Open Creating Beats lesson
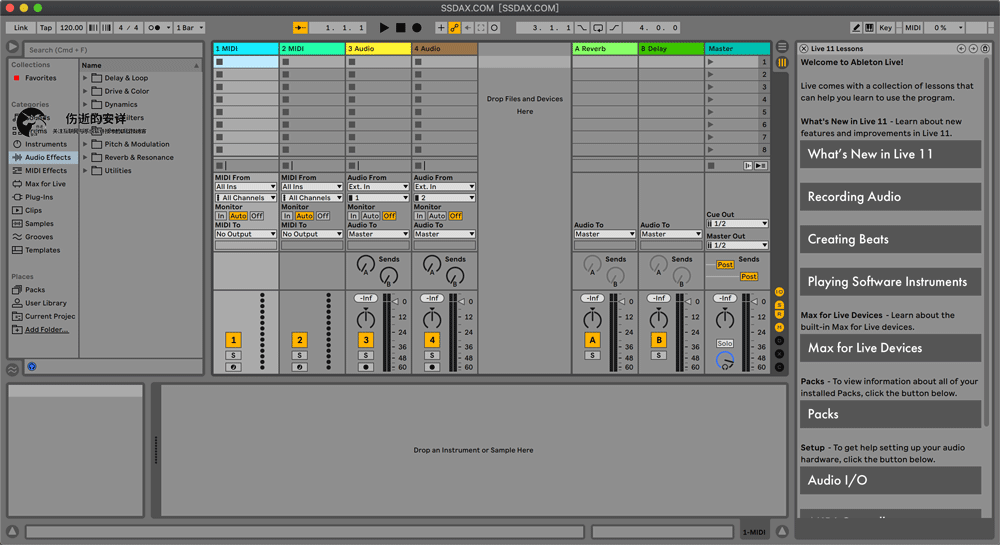 point(890,239)
